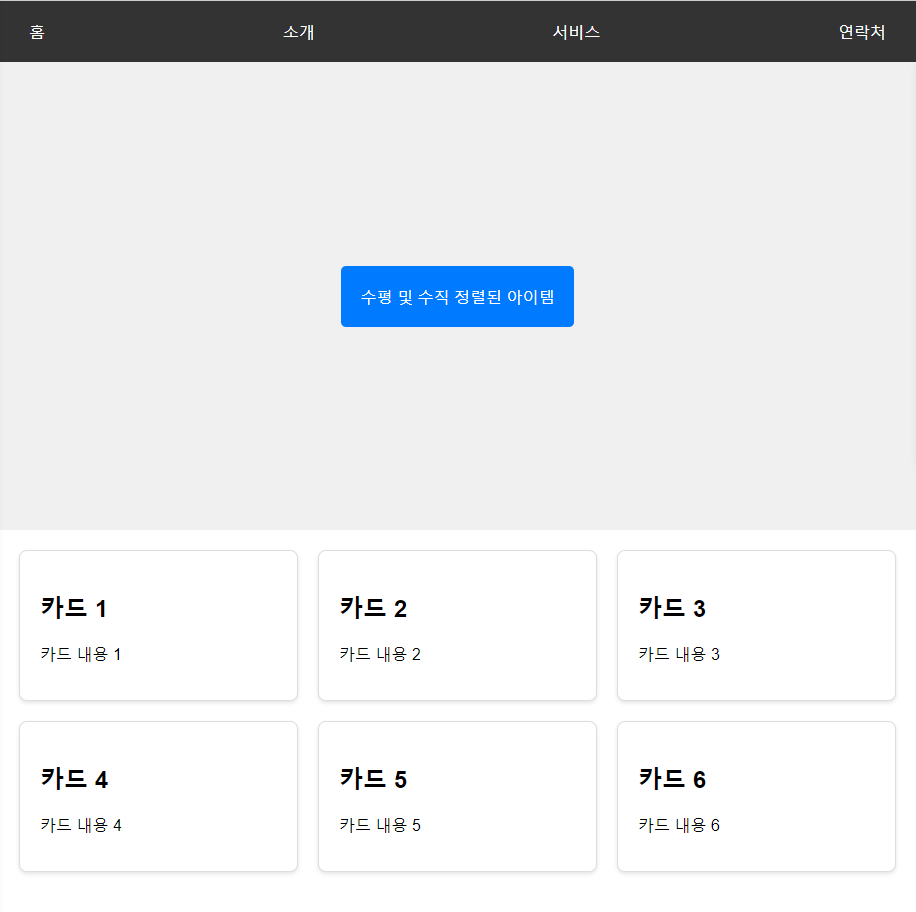Click the blue 수평 및 수직 정렬된 아이템 box
The width and height of the screenshot is (916, 912).
(x=457, y=297)
